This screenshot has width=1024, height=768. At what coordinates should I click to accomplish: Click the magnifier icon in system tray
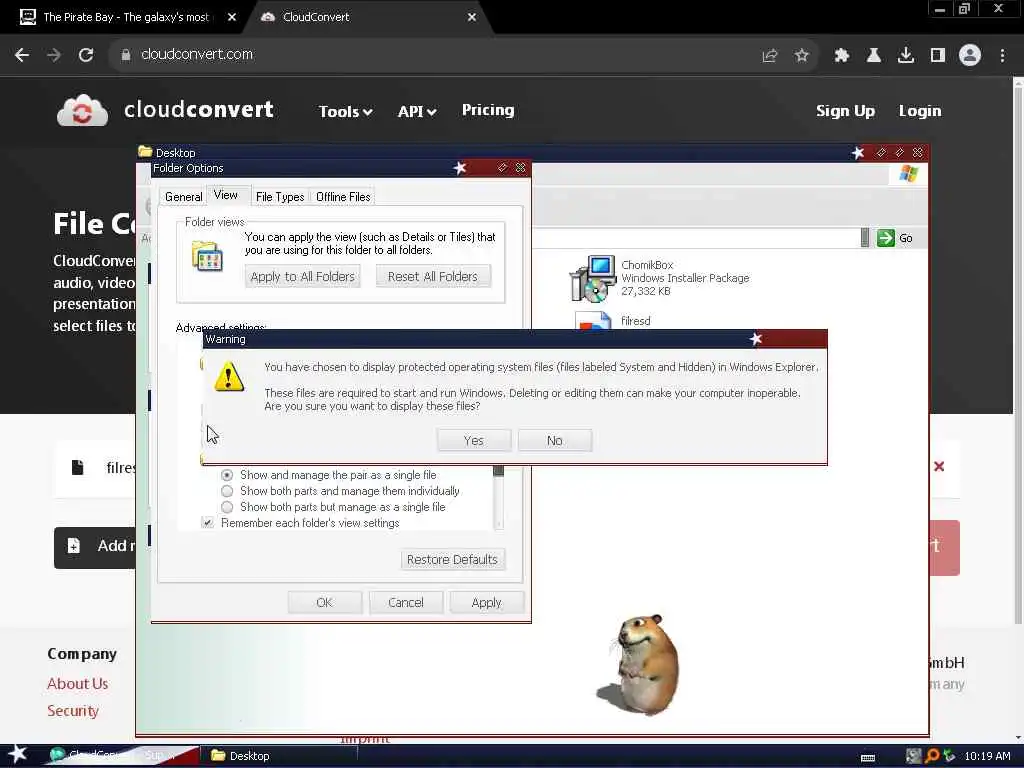click(932, 756)
